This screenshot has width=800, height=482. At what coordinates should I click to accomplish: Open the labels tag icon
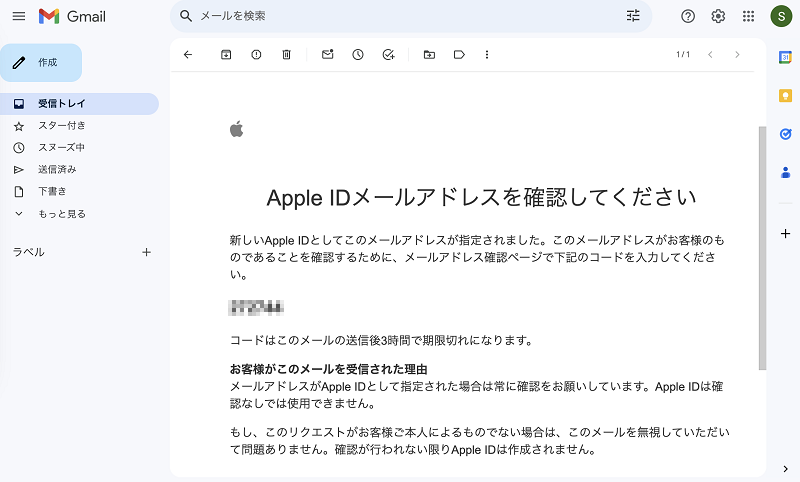459,55
